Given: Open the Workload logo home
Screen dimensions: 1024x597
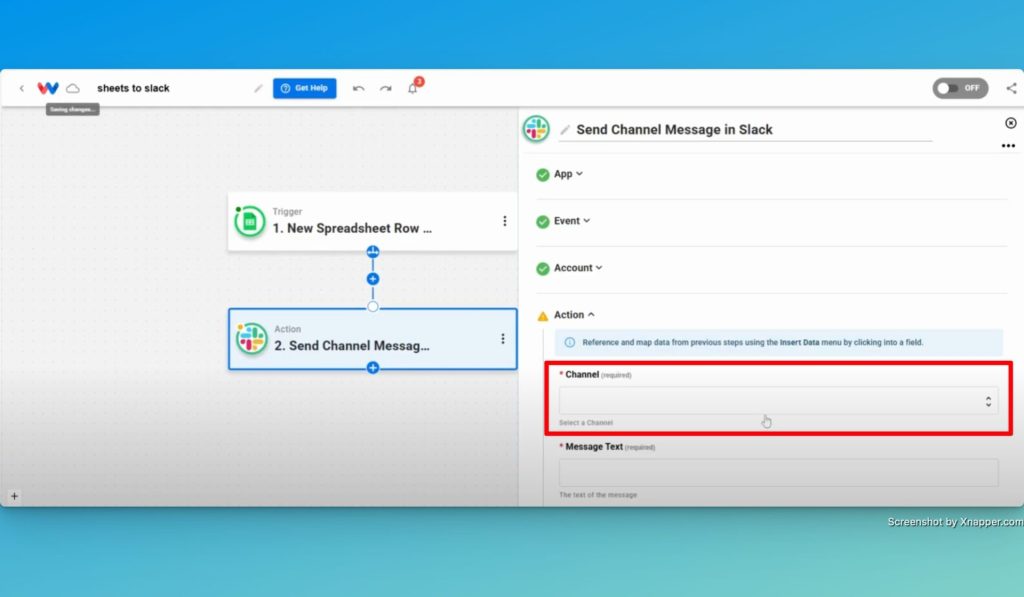Looking at the screenshot, I should (x=48, y=88).
